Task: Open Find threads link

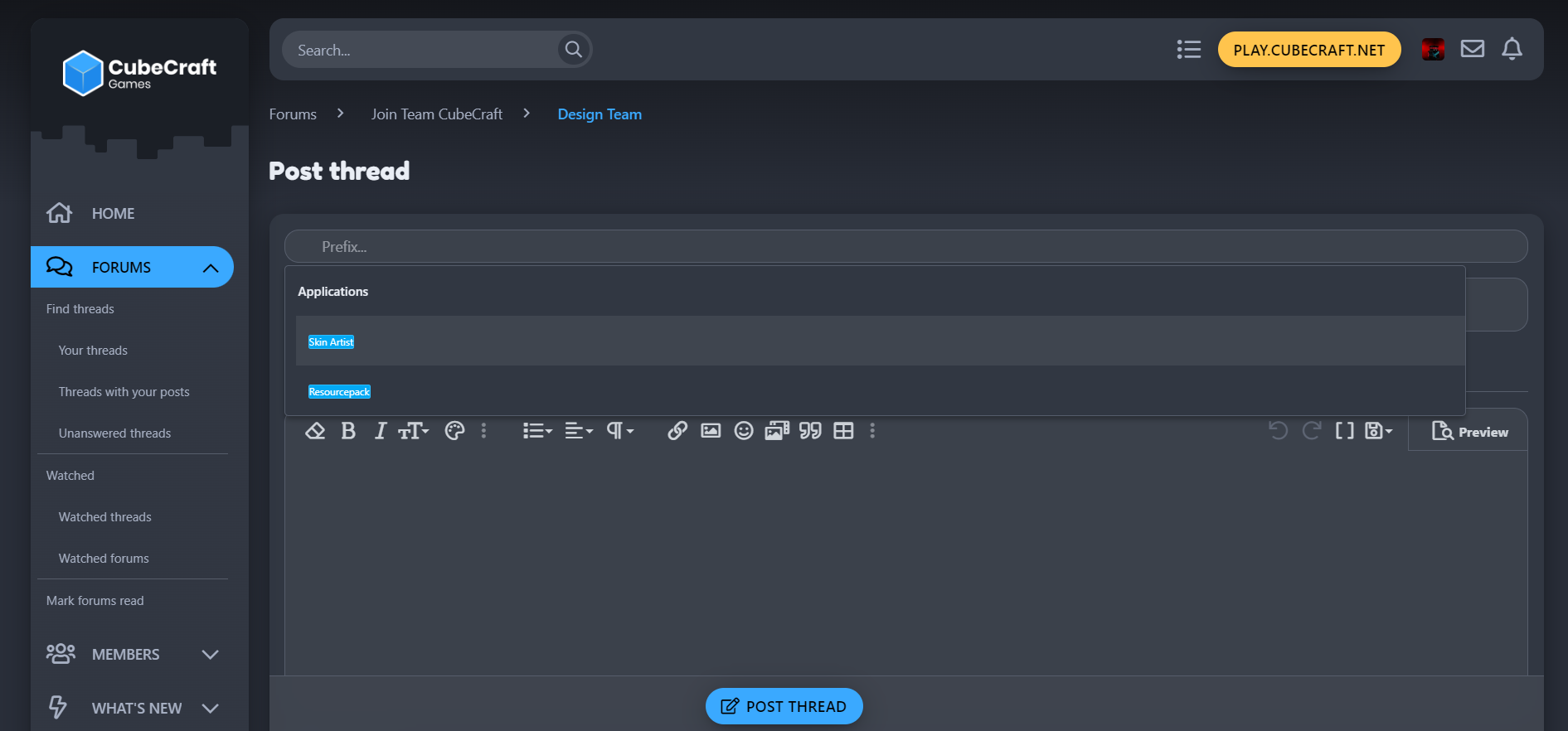Action: tap(80, 308)
